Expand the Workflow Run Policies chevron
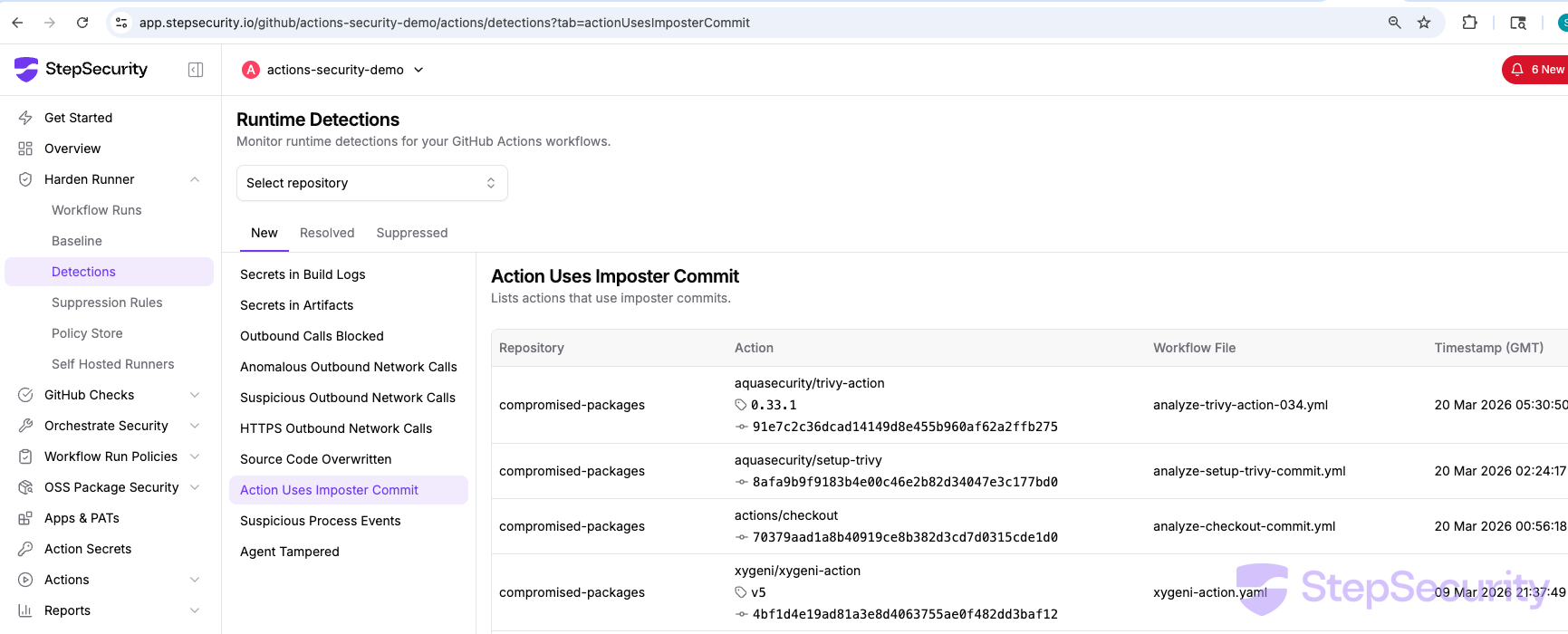Viewport: 1568px width, 634px height. click(x=195, y=456)
